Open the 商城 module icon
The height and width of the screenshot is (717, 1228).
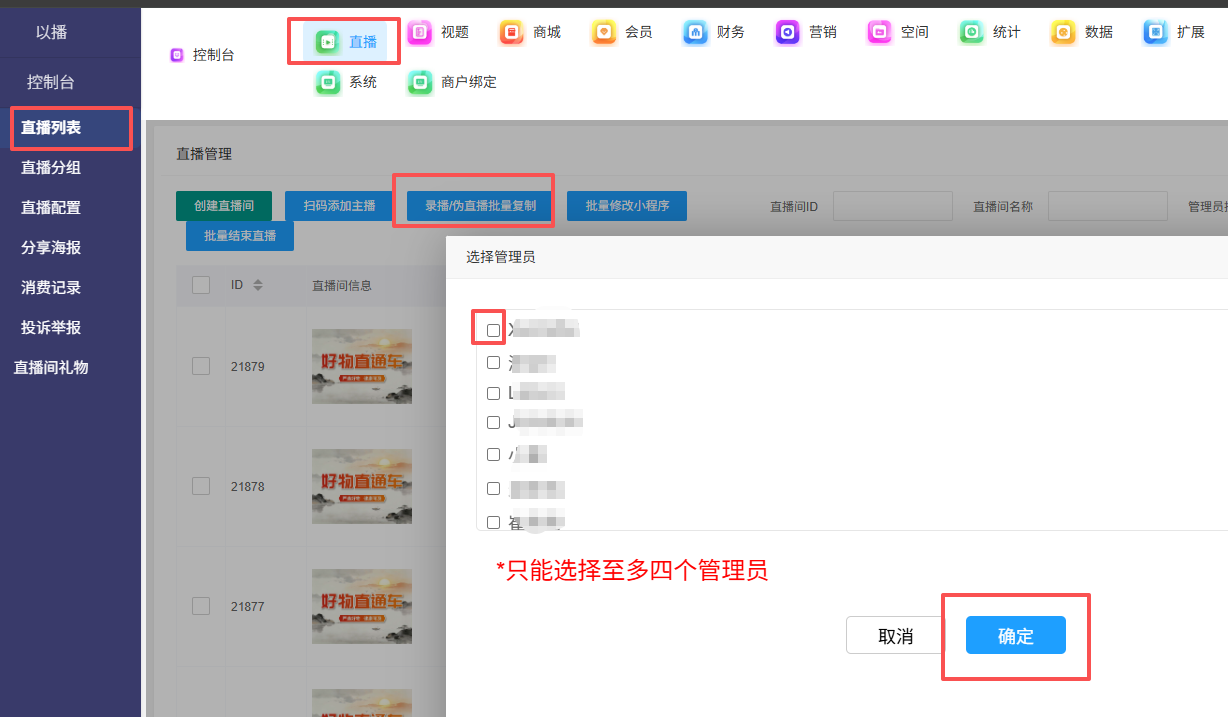click(x=511, y=32)
